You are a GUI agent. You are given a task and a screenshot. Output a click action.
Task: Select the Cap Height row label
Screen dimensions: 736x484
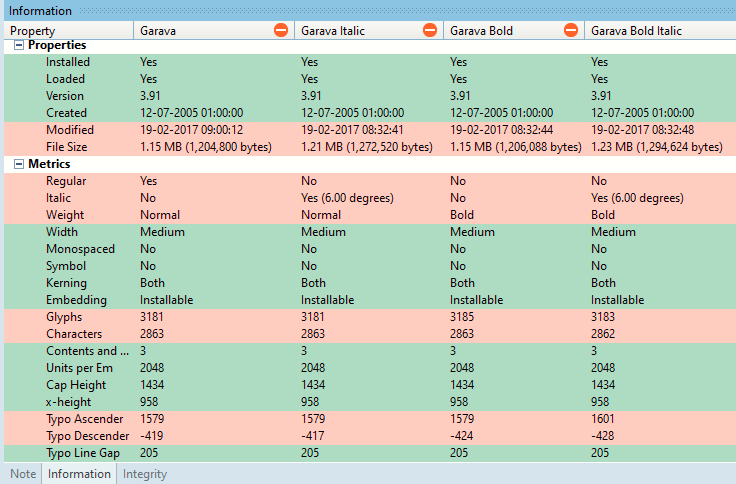76,385
